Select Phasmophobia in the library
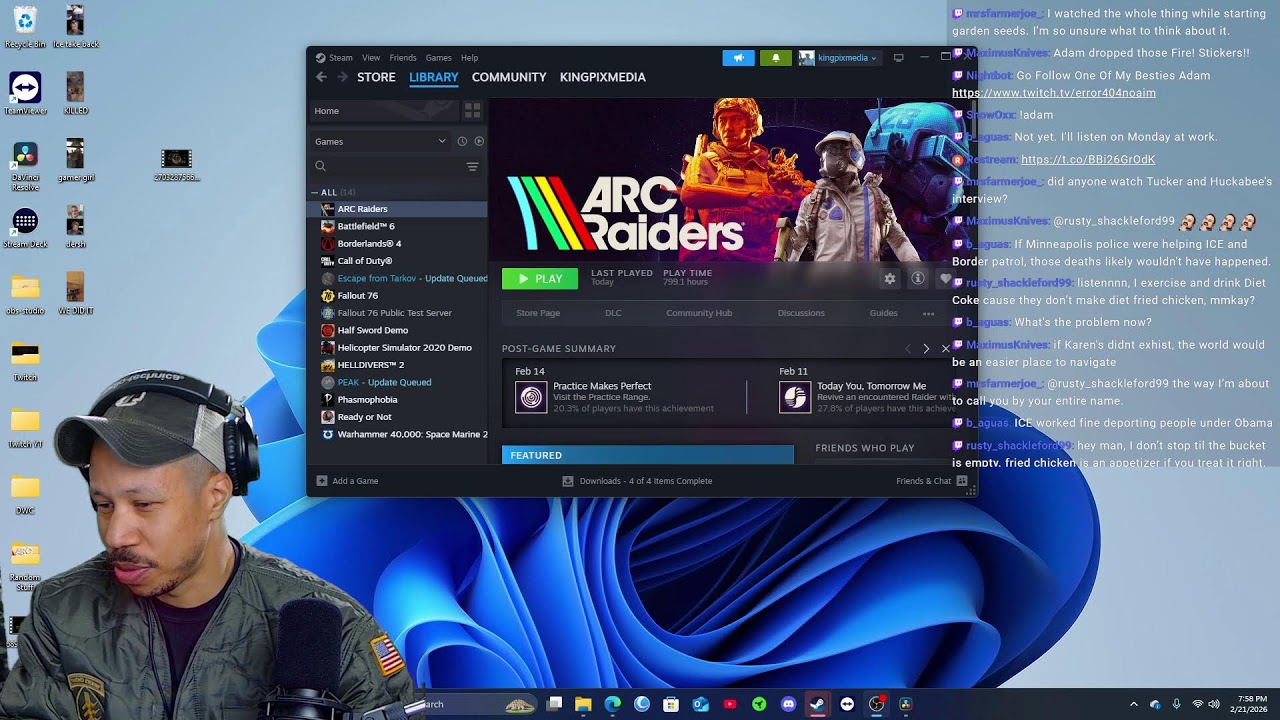This screenshot has height=720, width=1280. coord(397,400)
